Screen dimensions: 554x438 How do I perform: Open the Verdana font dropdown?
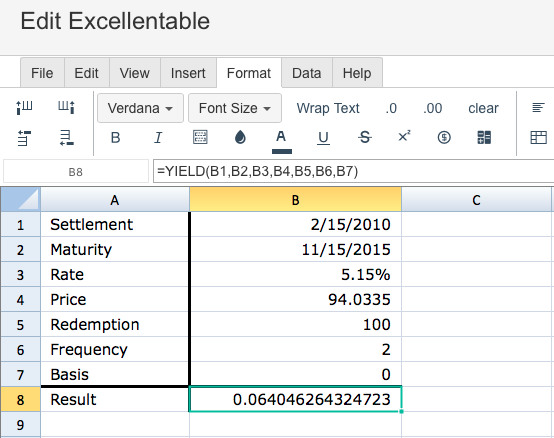140,108
